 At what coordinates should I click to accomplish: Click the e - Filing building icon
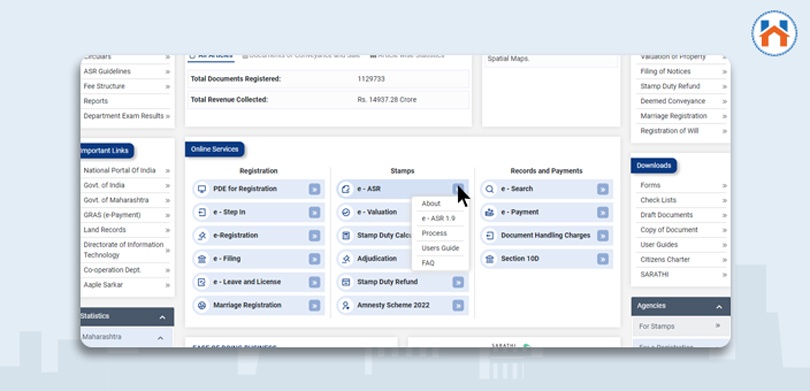coord(201,259)
